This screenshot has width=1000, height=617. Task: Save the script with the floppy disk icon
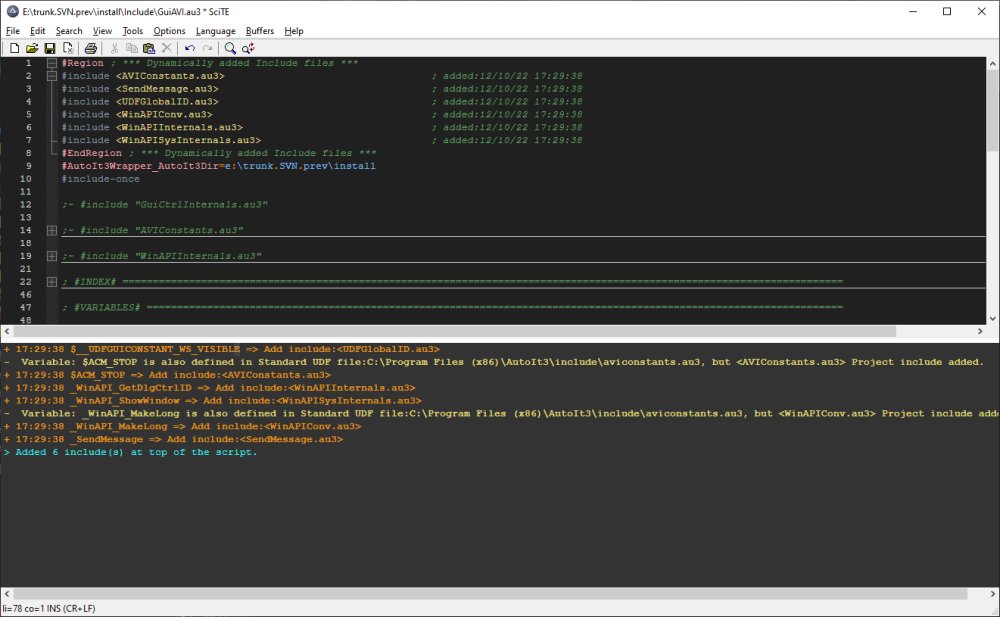tap(50, 48)
